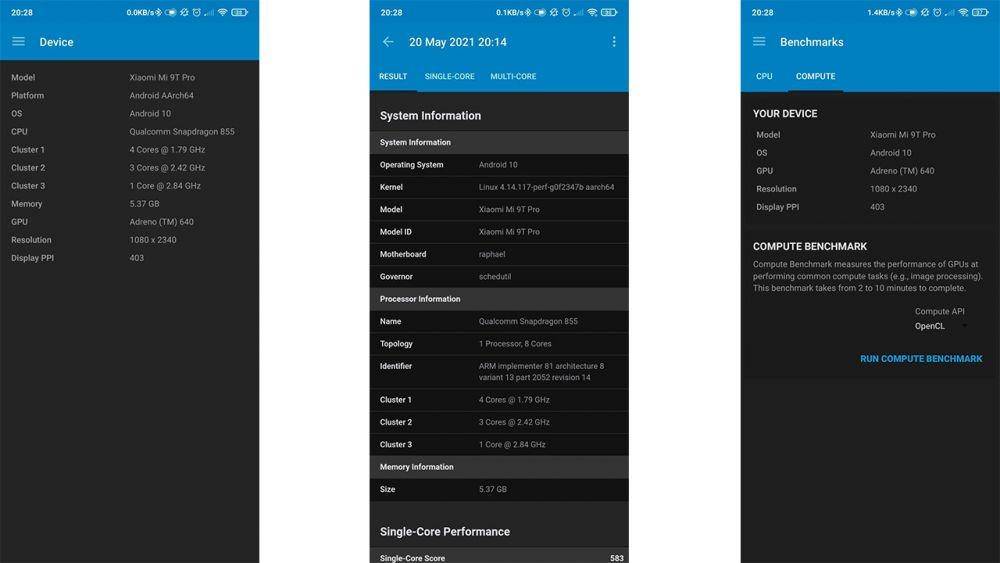Tap Adreno (TM) 640 on Device screen
The width and height of the screenshot is (1000, 563).
pyautogui.click(x=161, y=222)
